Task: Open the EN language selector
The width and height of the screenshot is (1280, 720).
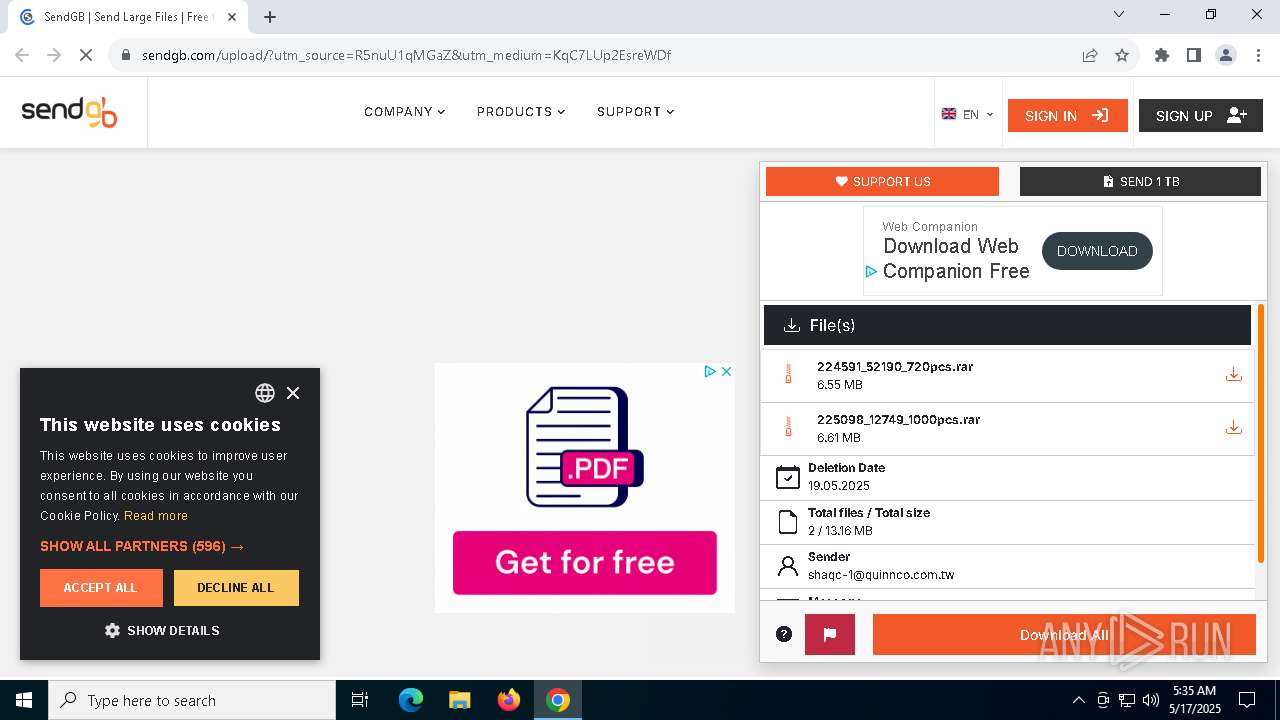Action: (968, 115)
